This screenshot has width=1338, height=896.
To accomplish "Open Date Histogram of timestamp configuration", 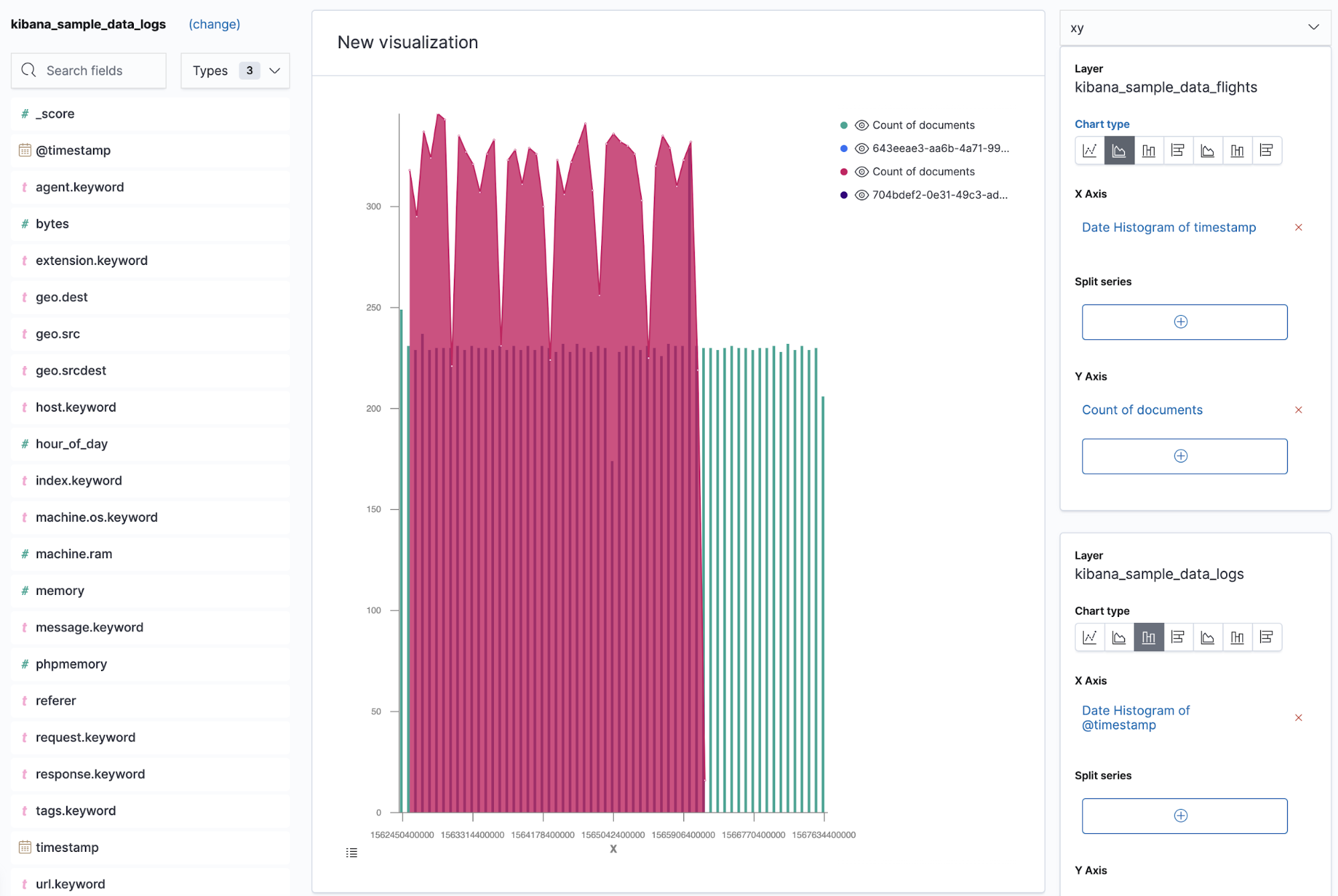I will point(1169,228).
